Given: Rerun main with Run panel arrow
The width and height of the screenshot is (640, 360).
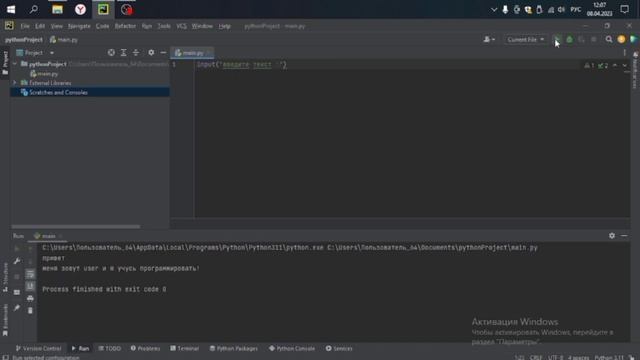Looking at the screenshot, I should pos(17,248).
